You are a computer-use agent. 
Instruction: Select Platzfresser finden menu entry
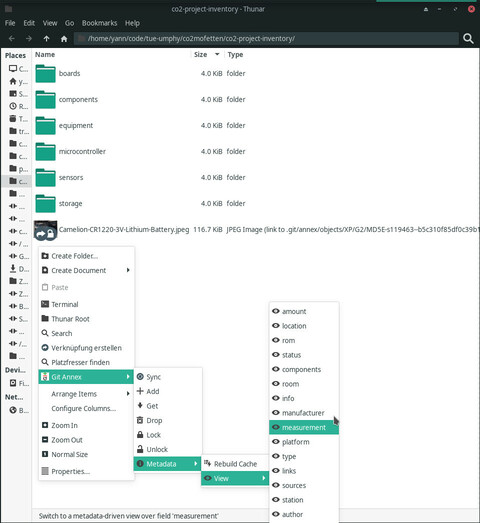click(x=86, y=363)
